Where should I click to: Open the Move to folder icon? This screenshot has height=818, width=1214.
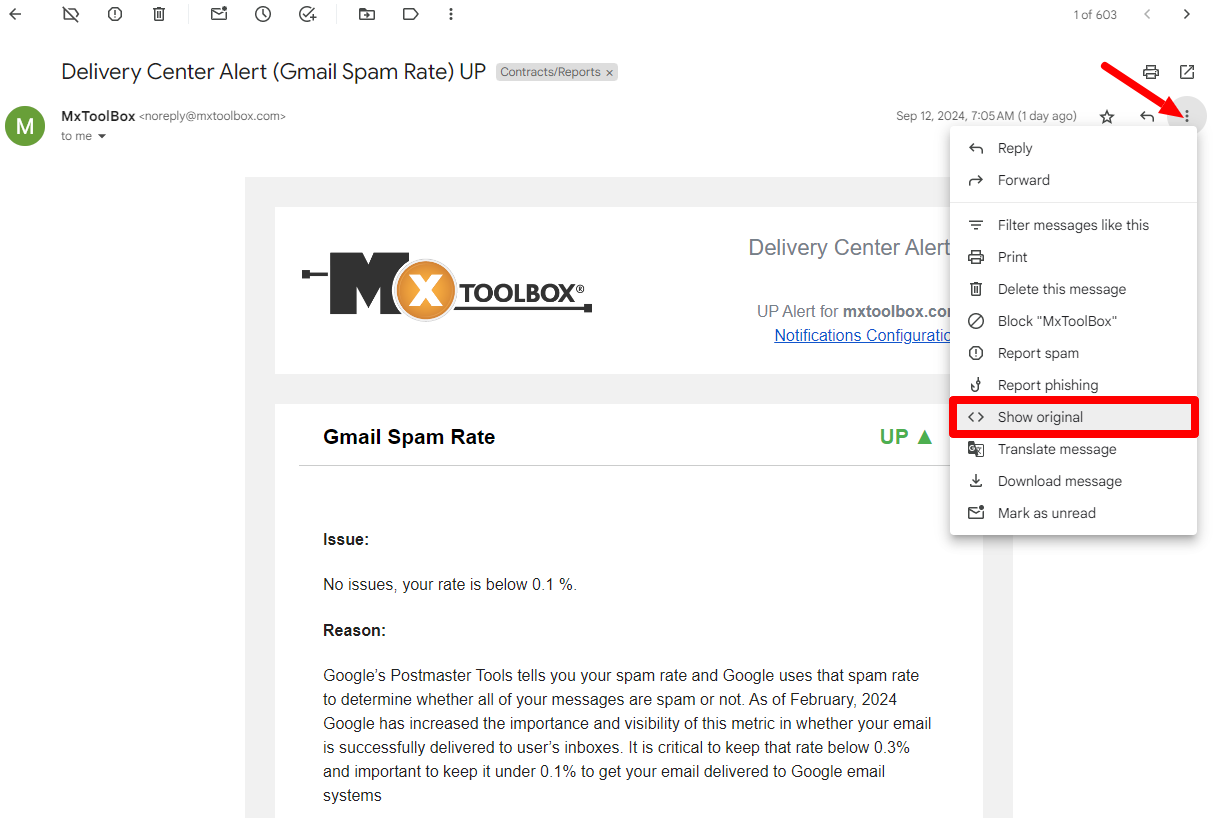click(366, 14)
